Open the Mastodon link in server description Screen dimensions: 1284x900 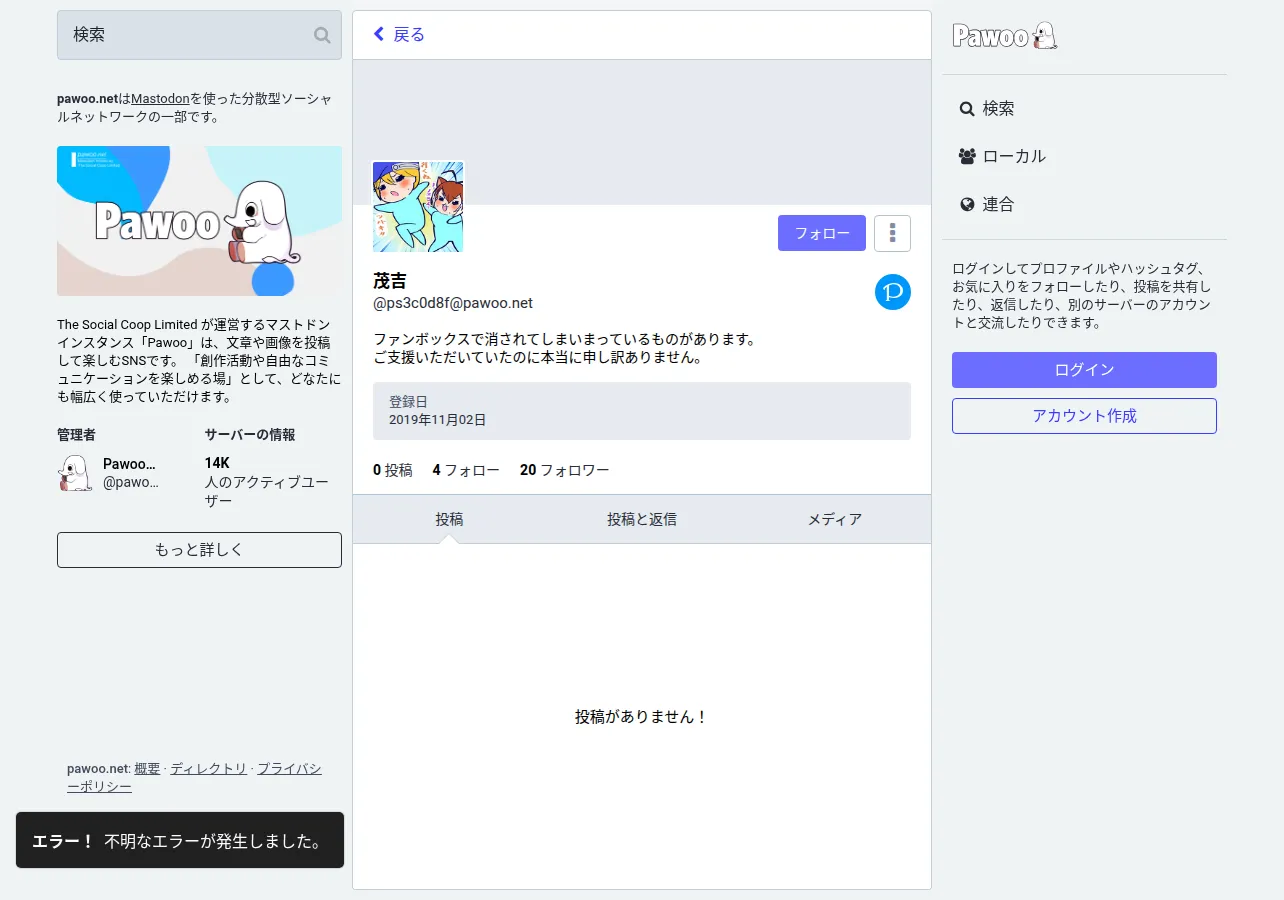160,99
